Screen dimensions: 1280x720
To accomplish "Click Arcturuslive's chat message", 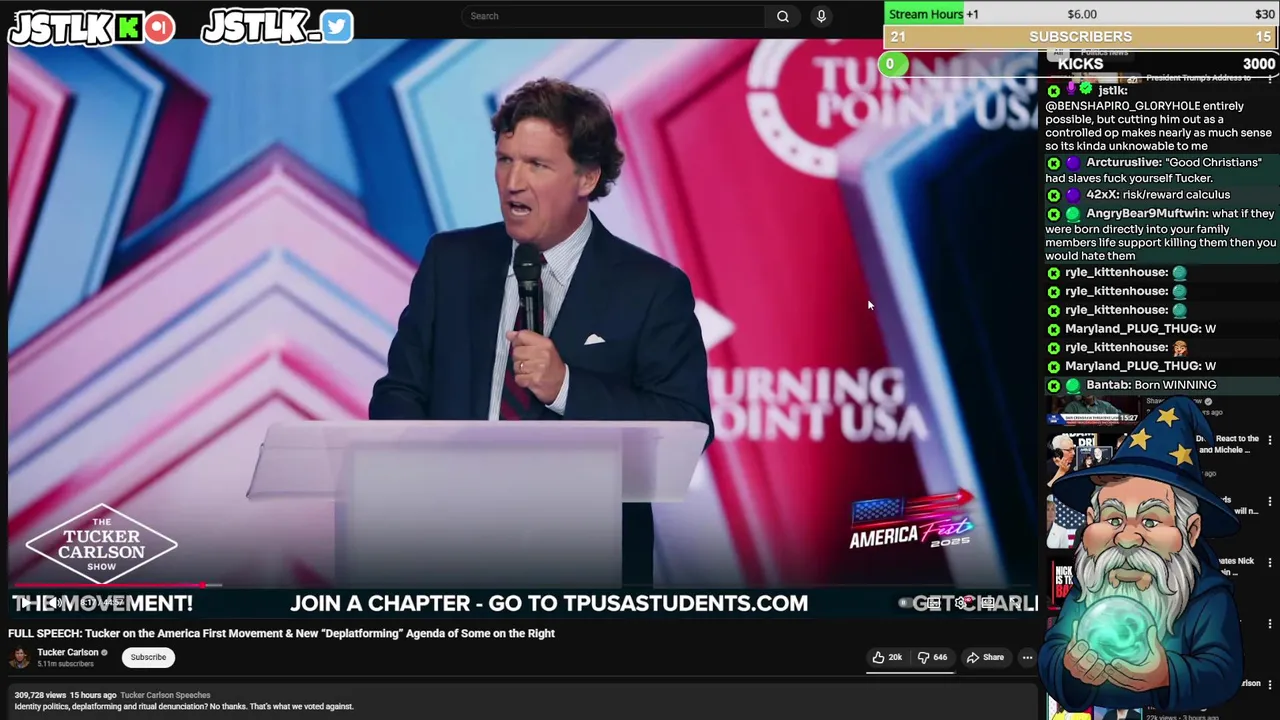I will 1161,170.
